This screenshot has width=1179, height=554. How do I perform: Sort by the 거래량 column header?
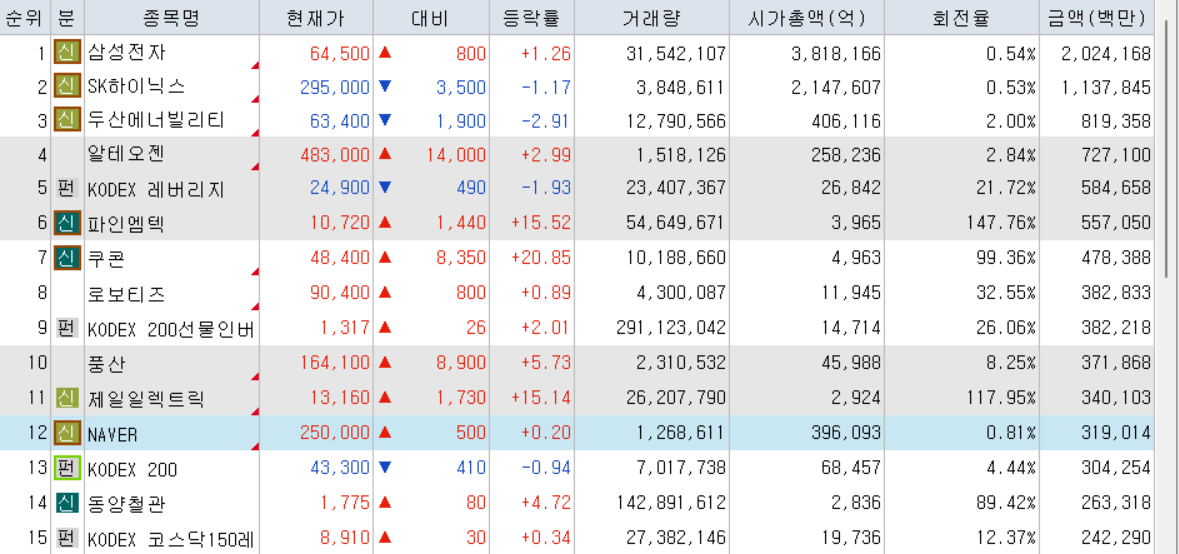point(652,17)
